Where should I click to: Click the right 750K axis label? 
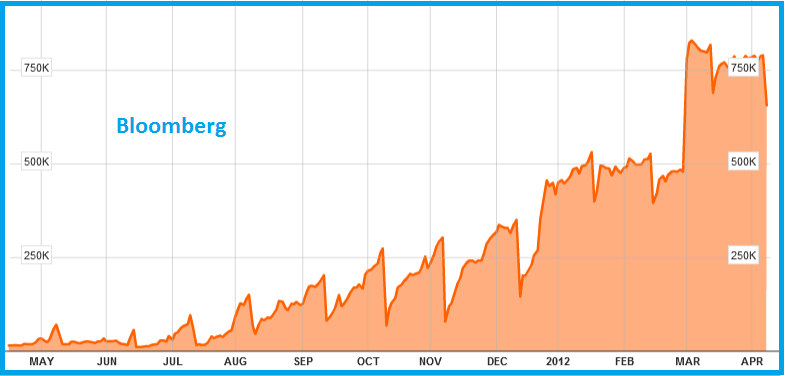pos(743,69)
